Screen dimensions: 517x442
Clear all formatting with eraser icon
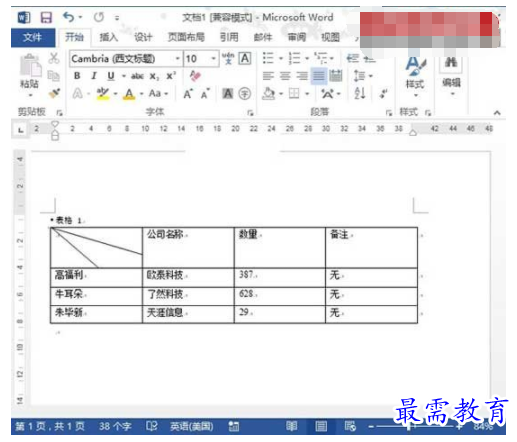point(195,76)
